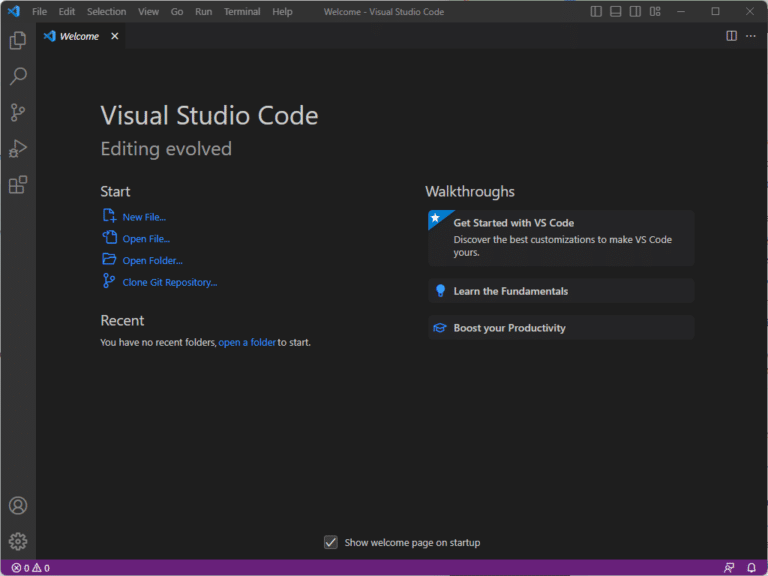Image resolution: width=768 pixels, height=576 pixels.
Task: Open the Go menu
Action: [177, 12]
